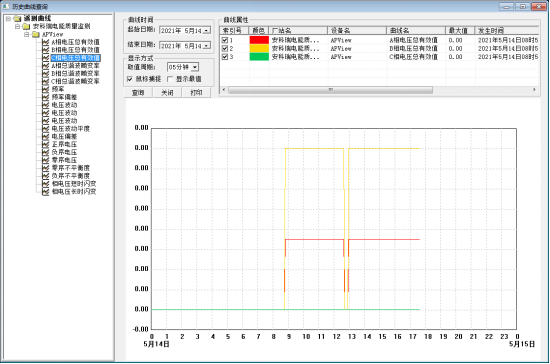Uncheck curve index 1 checkbox

pyautogui.click(x=225, y=40)
